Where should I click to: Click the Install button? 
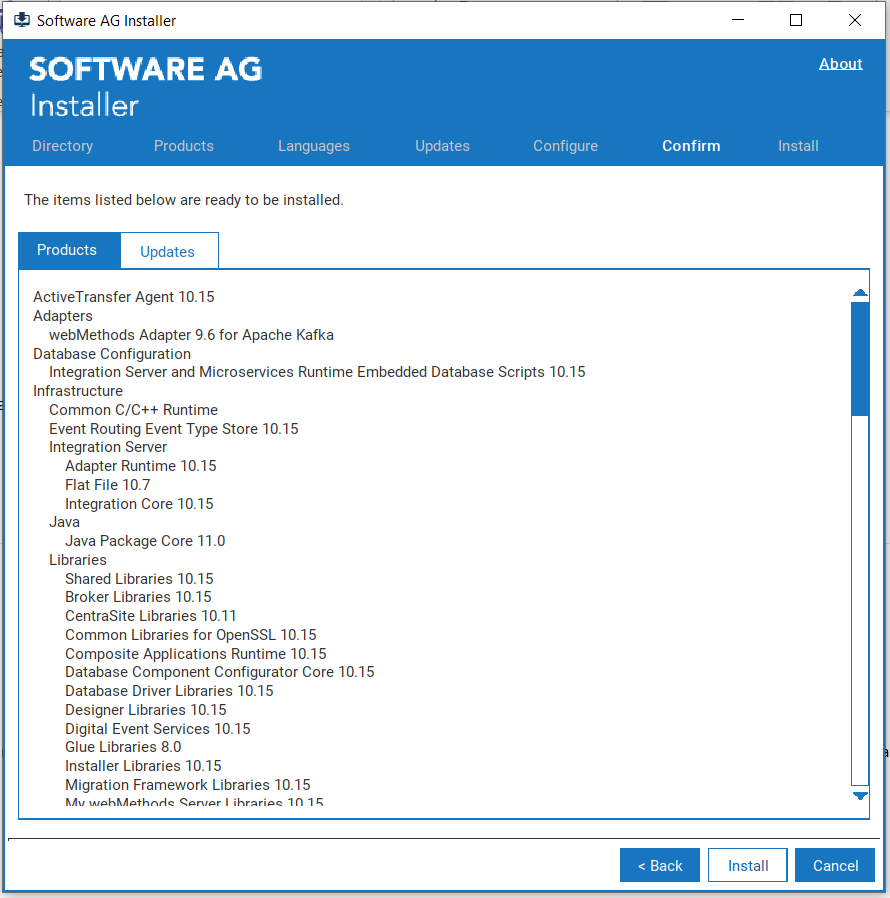747,864
